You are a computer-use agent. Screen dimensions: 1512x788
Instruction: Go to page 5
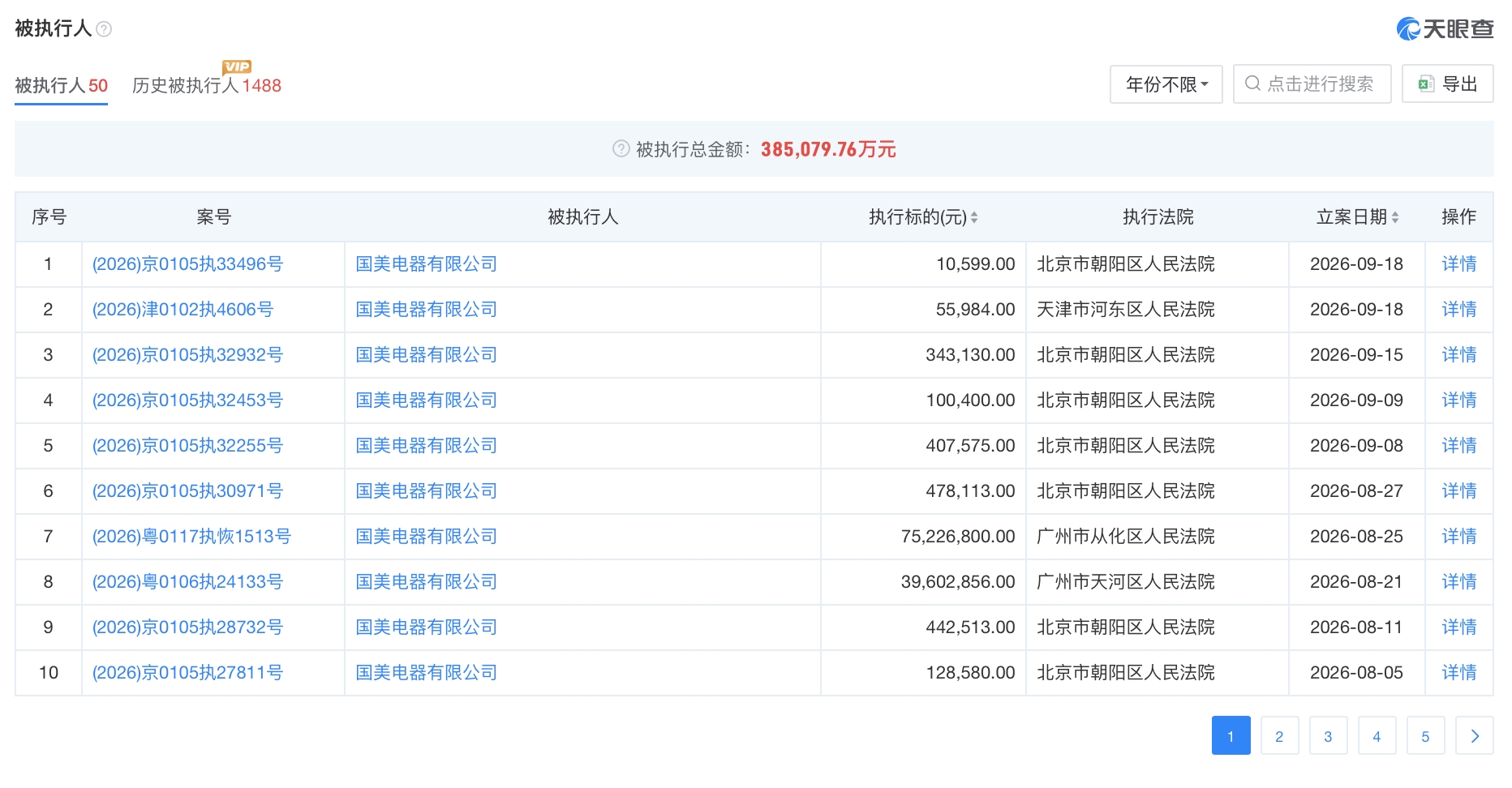(1426, 736)
